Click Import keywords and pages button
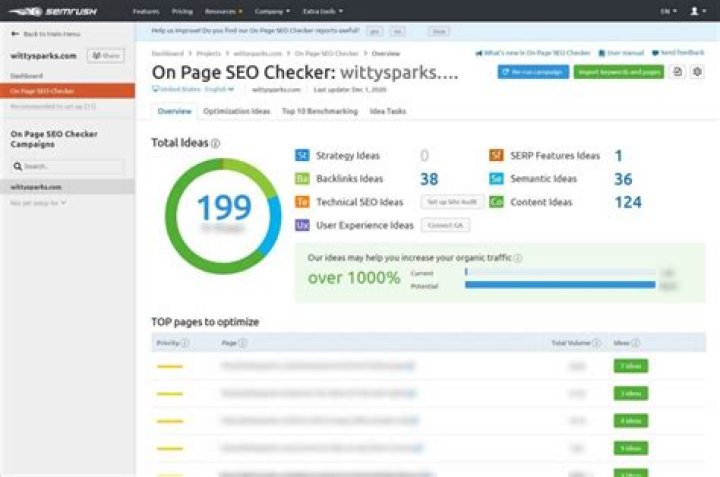Image resolution: width=720 pixels, height=477 pixels. [x=619, y=72]
